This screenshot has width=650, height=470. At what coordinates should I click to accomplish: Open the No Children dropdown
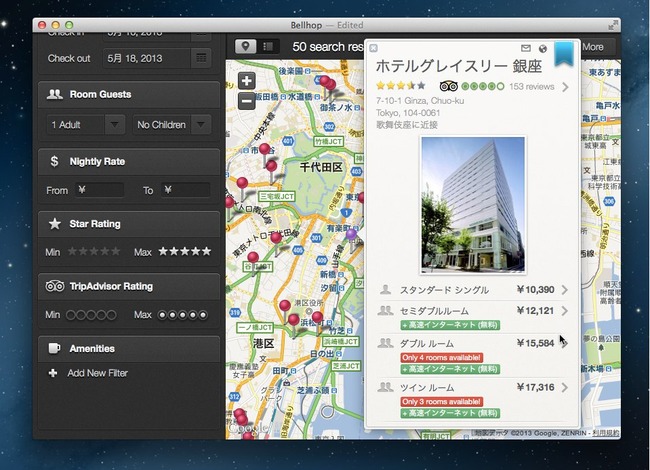(172, 125)
